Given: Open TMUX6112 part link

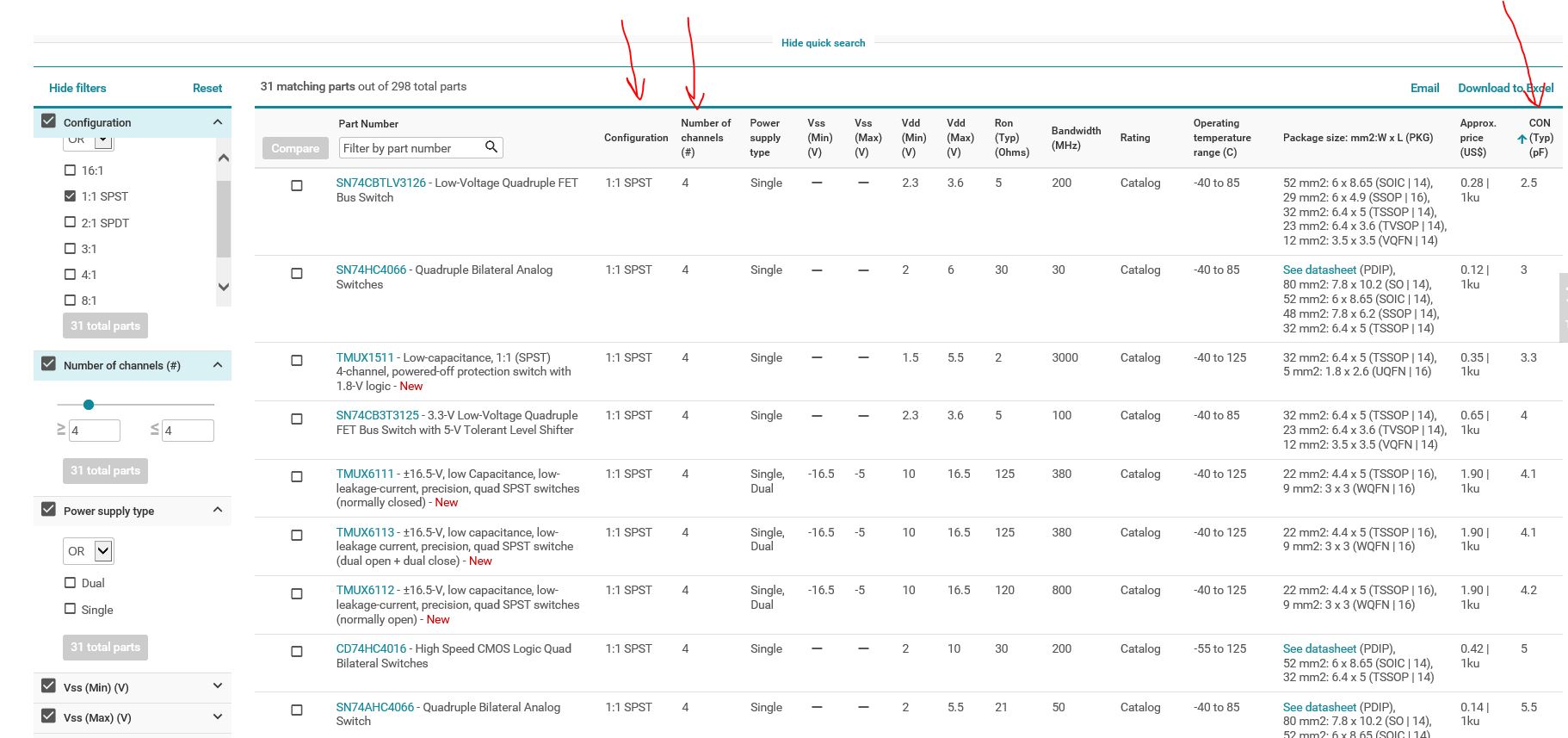Looking at the screenshot, I should 365,590.
